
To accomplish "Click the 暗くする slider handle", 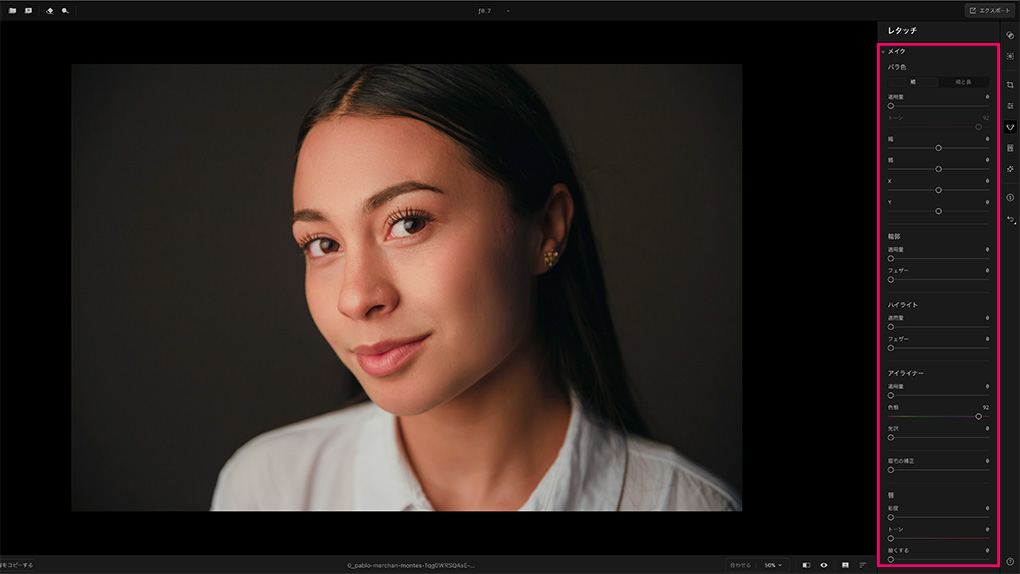I will click(891, 560).
